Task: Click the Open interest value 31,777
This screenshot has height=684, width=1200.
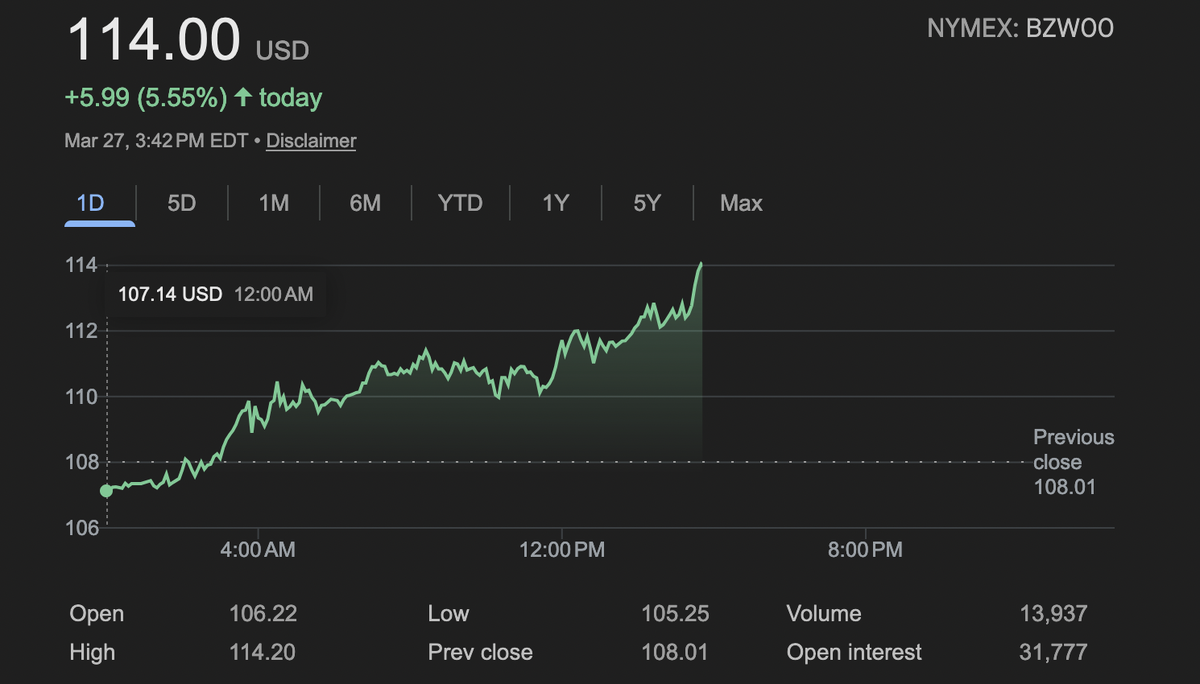Action: 1053,653
